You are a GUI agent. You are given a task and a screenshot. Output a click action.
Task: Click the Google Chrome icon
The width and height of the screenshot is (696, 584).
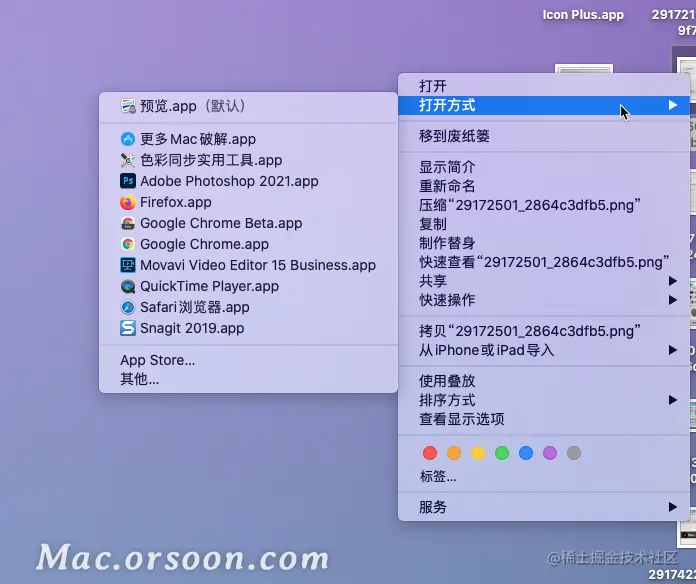pos(128,244)
